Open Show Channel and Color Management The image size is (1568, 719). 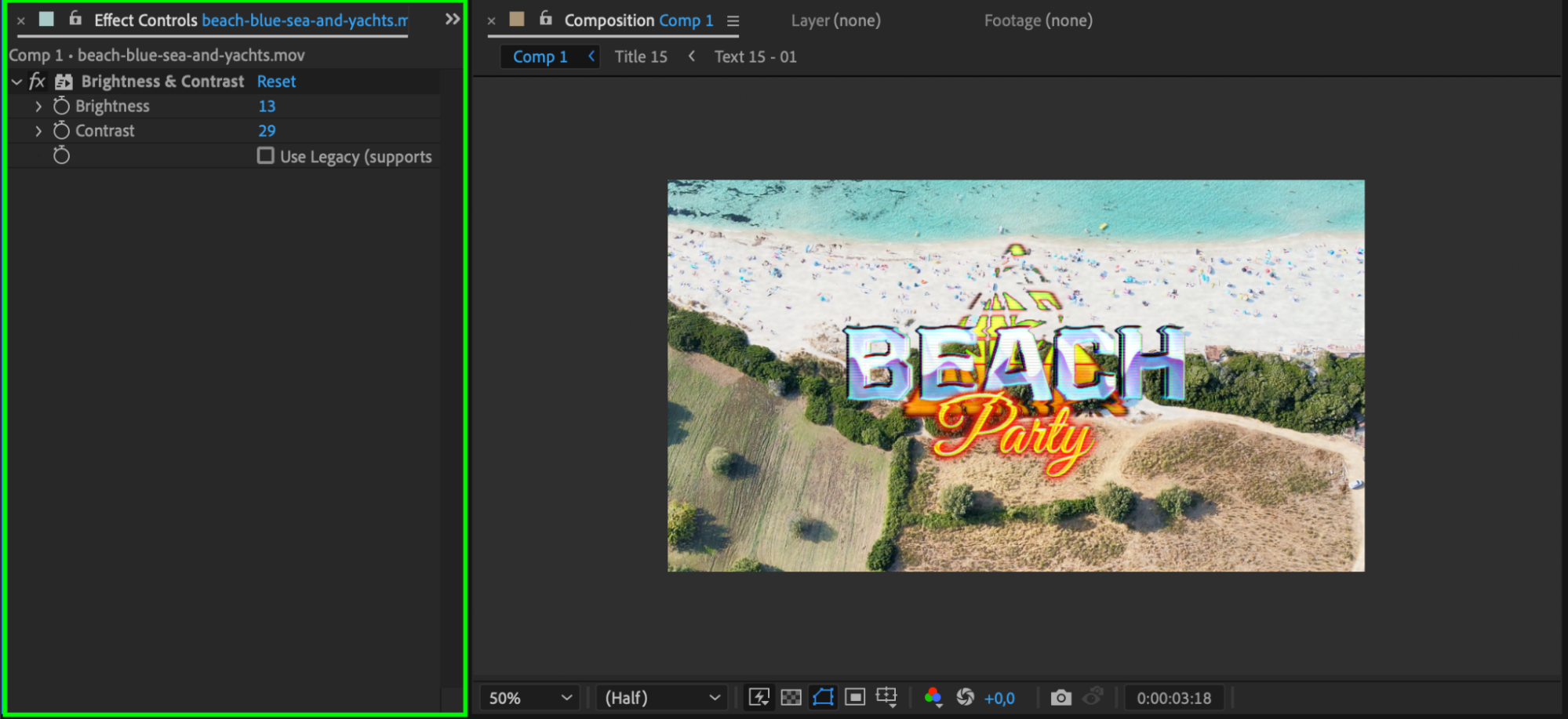click(x=933, y=697)
